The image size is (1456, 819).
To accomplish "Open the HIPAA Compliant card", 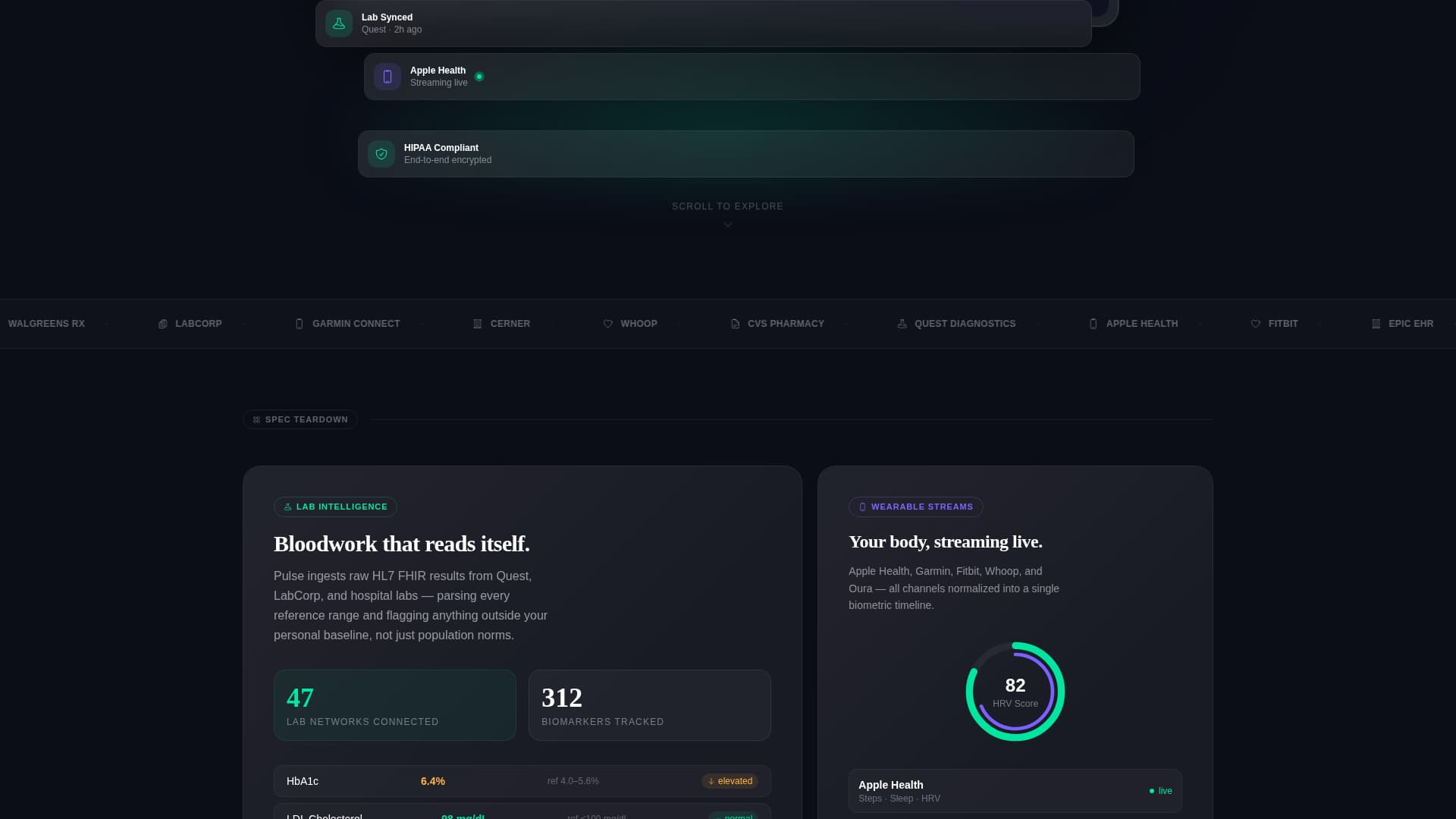I will click(746, 154).
